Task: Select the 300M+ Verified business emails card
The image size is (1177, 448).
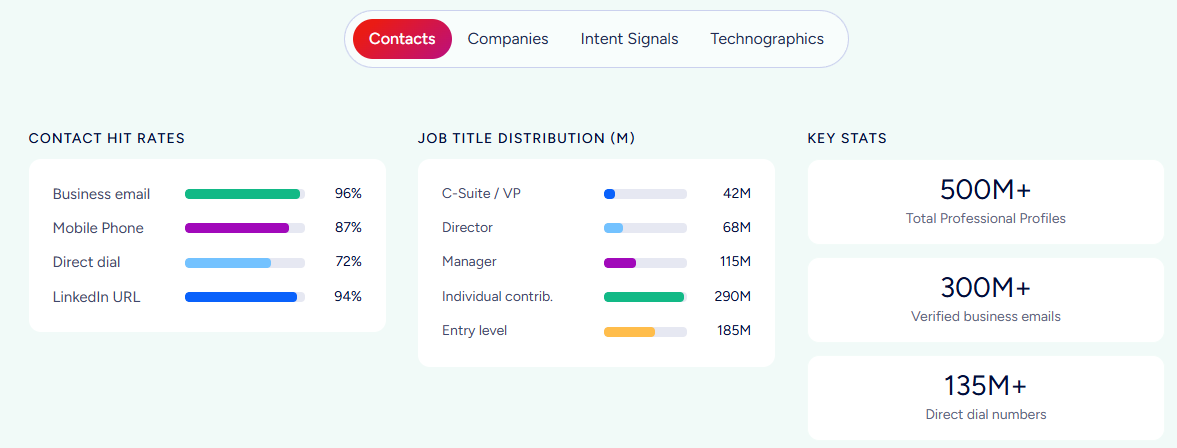Action: point(986,300)
